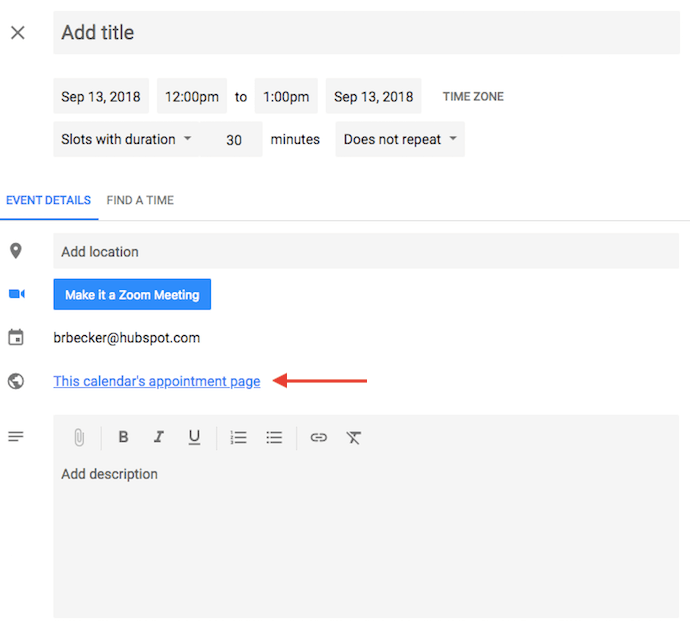The image size is (690, 629).
Task: Insert a numbered list
Action: tap(238, 437)
